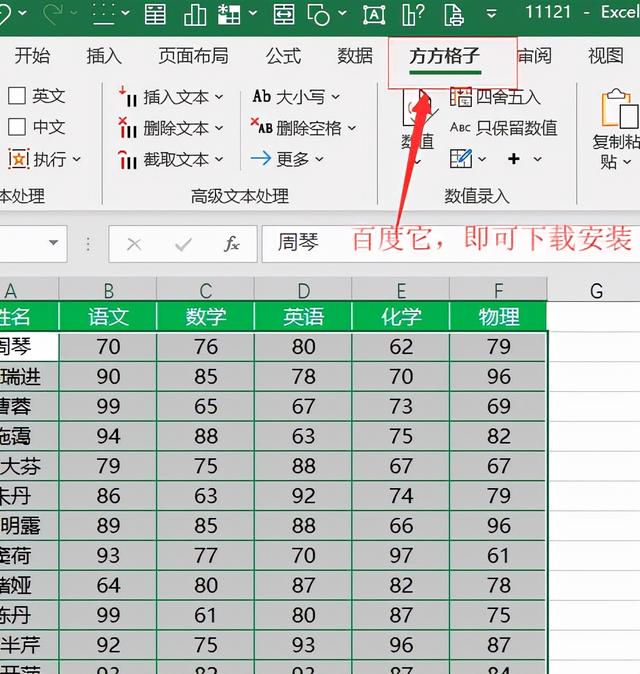The width and height of the screenshot is (640, 674).
Task: Click the Shapes icon in quick access toolbar
Action: [318, 14]
